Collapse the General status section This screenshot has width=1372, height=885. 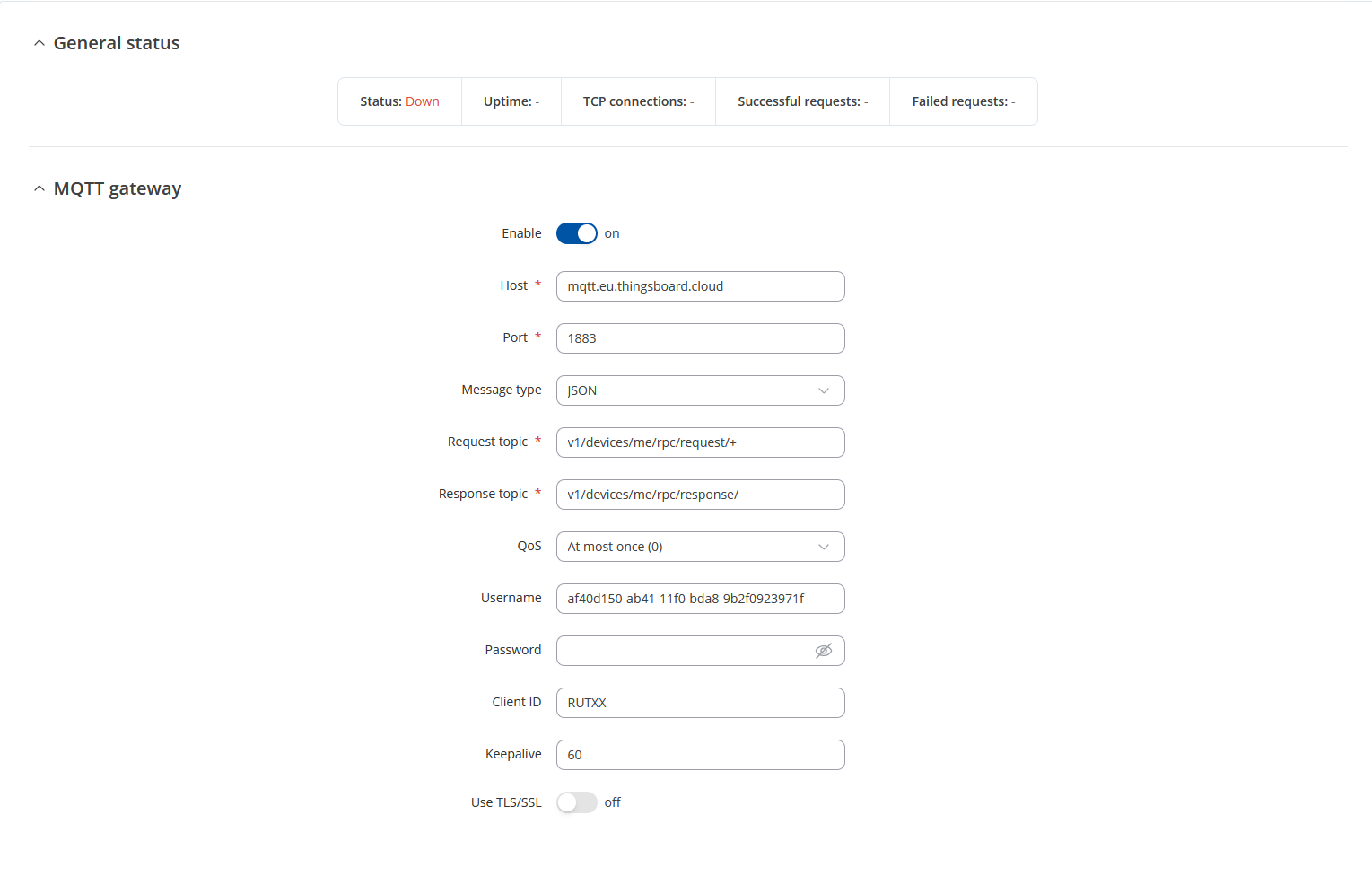(39, 43)
